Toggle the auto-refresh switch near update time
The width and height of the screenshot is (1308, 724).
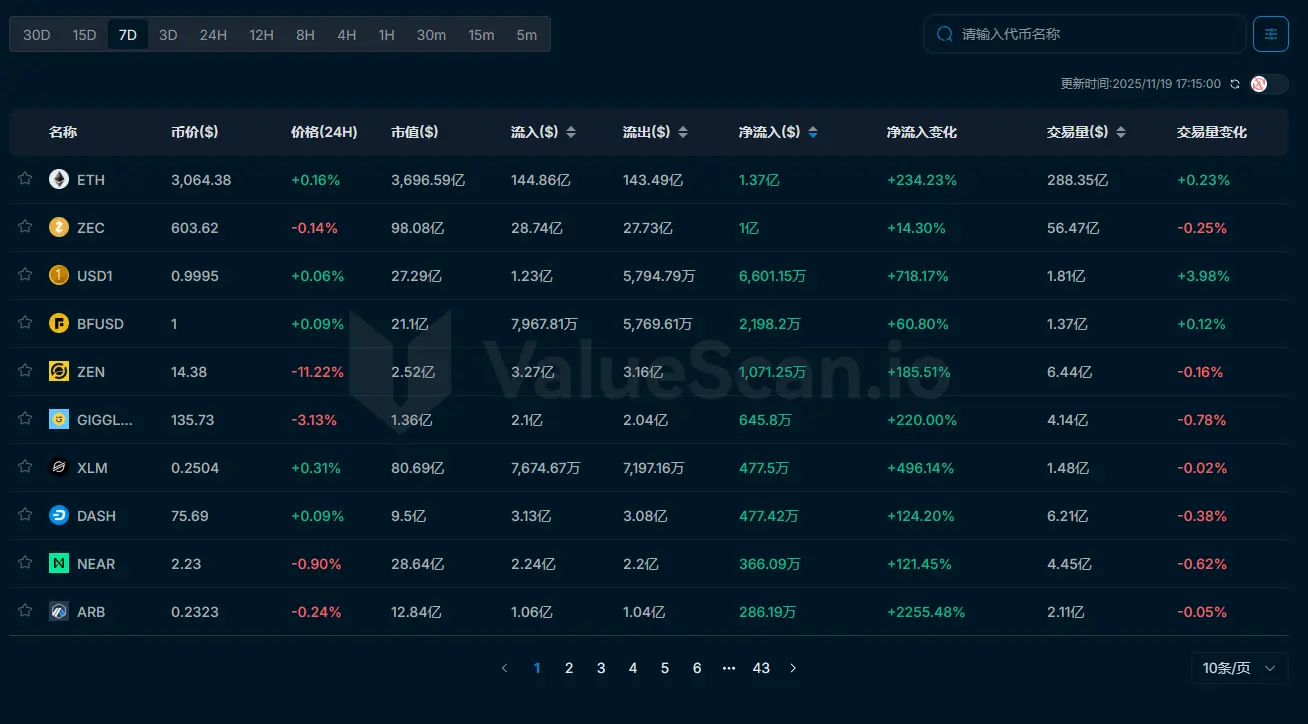[x=1269, y=84]
